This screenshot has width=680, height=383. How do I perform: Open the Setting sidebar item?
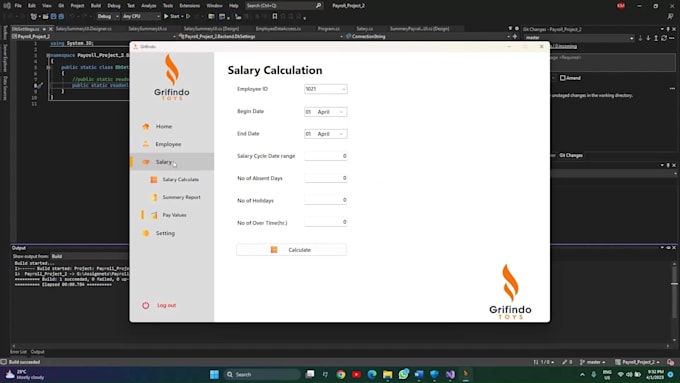click(x=165, y=233)
